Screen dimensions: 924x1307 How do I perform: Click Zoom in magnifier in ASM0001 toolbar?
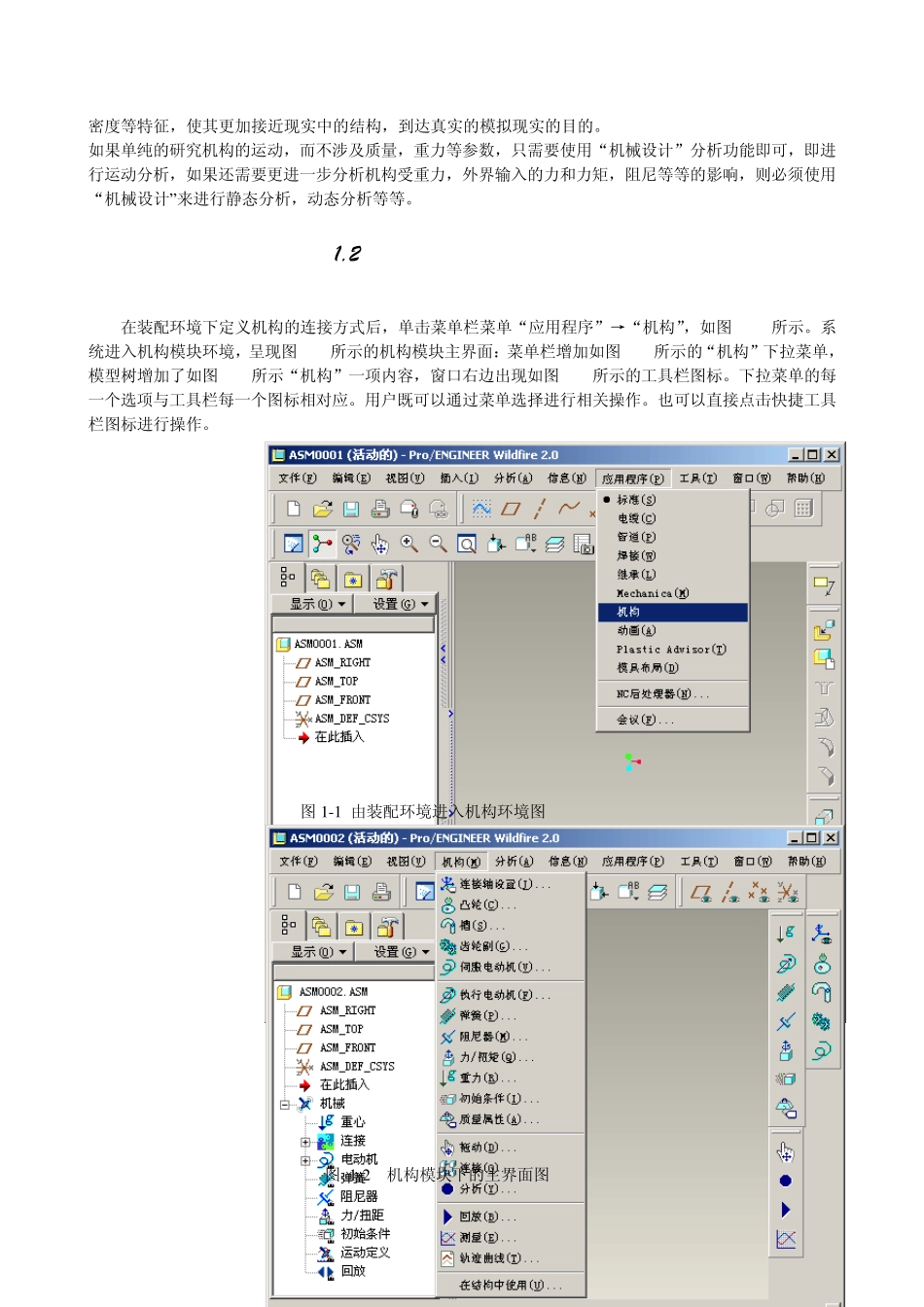click(x=409, y=544)
